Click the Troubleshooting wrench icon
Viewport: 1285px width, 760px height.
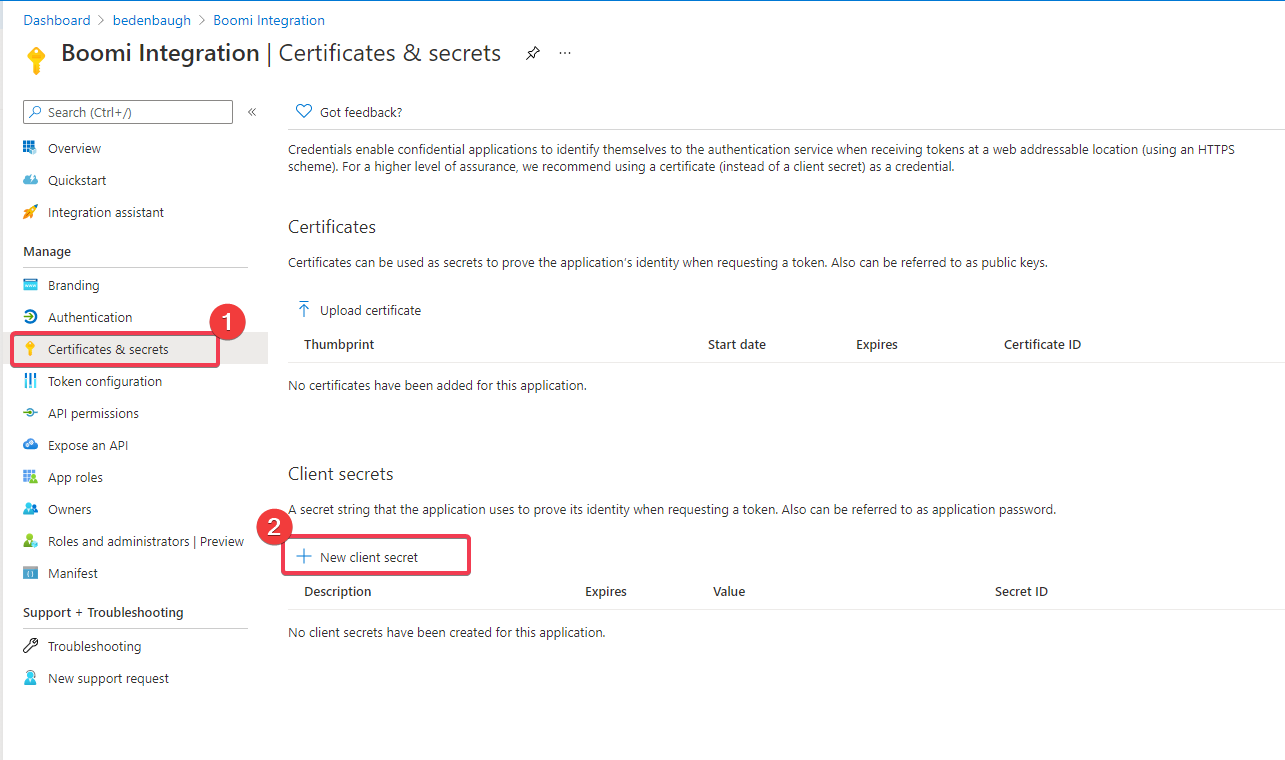pos(30,646)
